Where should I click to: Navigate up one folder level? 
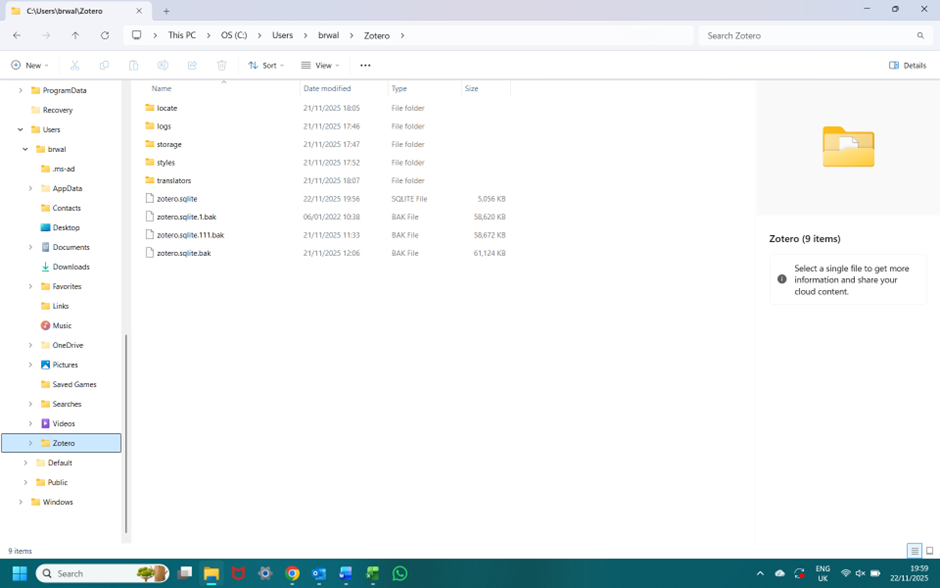(x=76, y=35)
